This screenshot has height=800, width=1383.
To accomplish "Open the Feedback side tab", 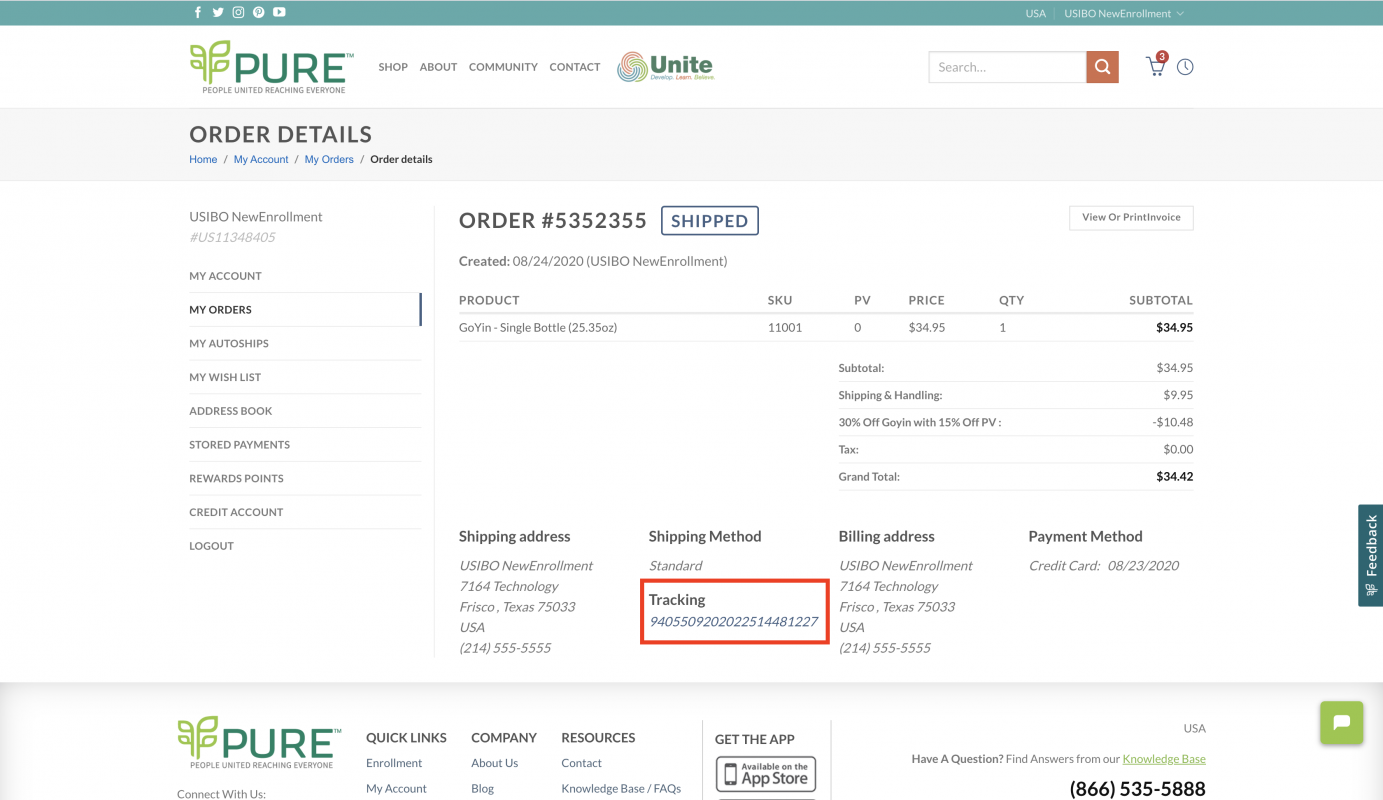I will point(1370,555).
